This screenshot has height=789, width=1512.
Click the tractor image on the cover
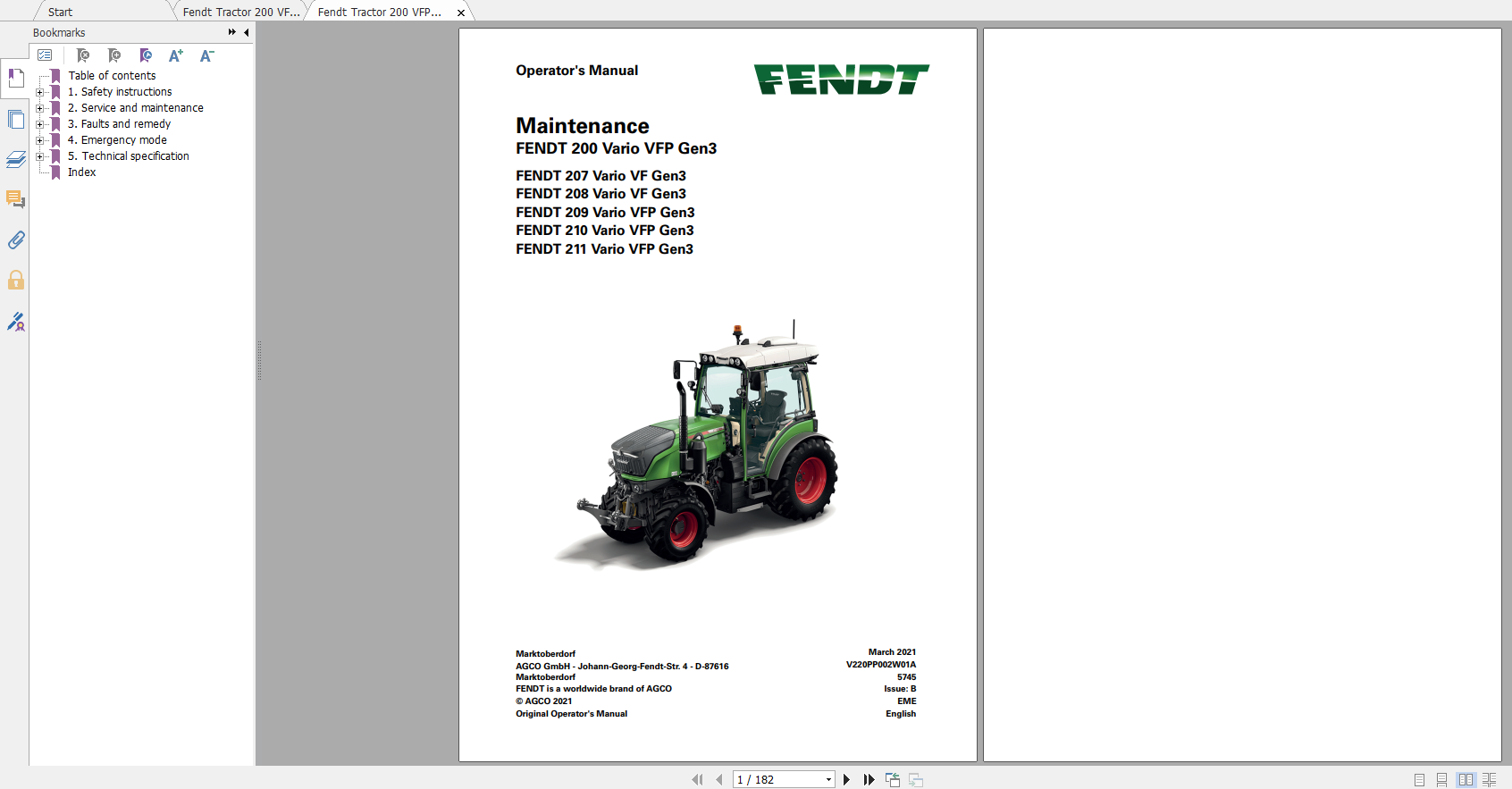(697, 445)
